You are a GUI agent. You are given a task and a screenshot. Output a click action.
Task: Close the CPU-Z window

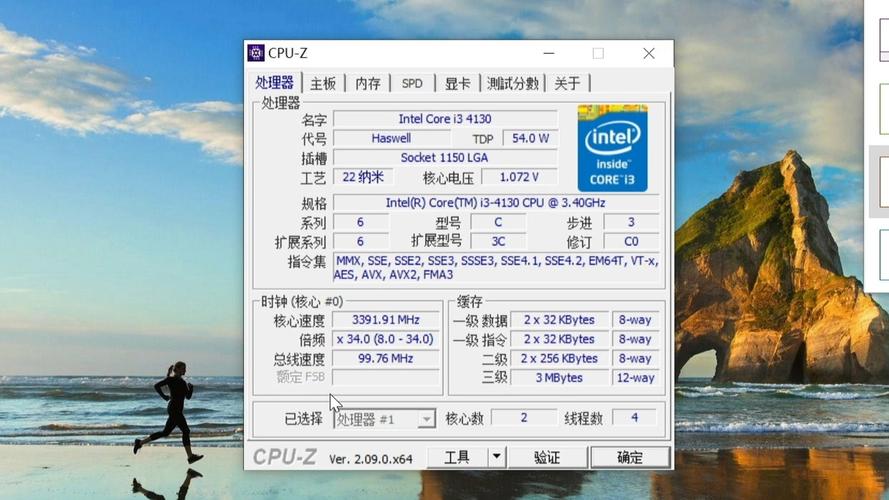649,53
